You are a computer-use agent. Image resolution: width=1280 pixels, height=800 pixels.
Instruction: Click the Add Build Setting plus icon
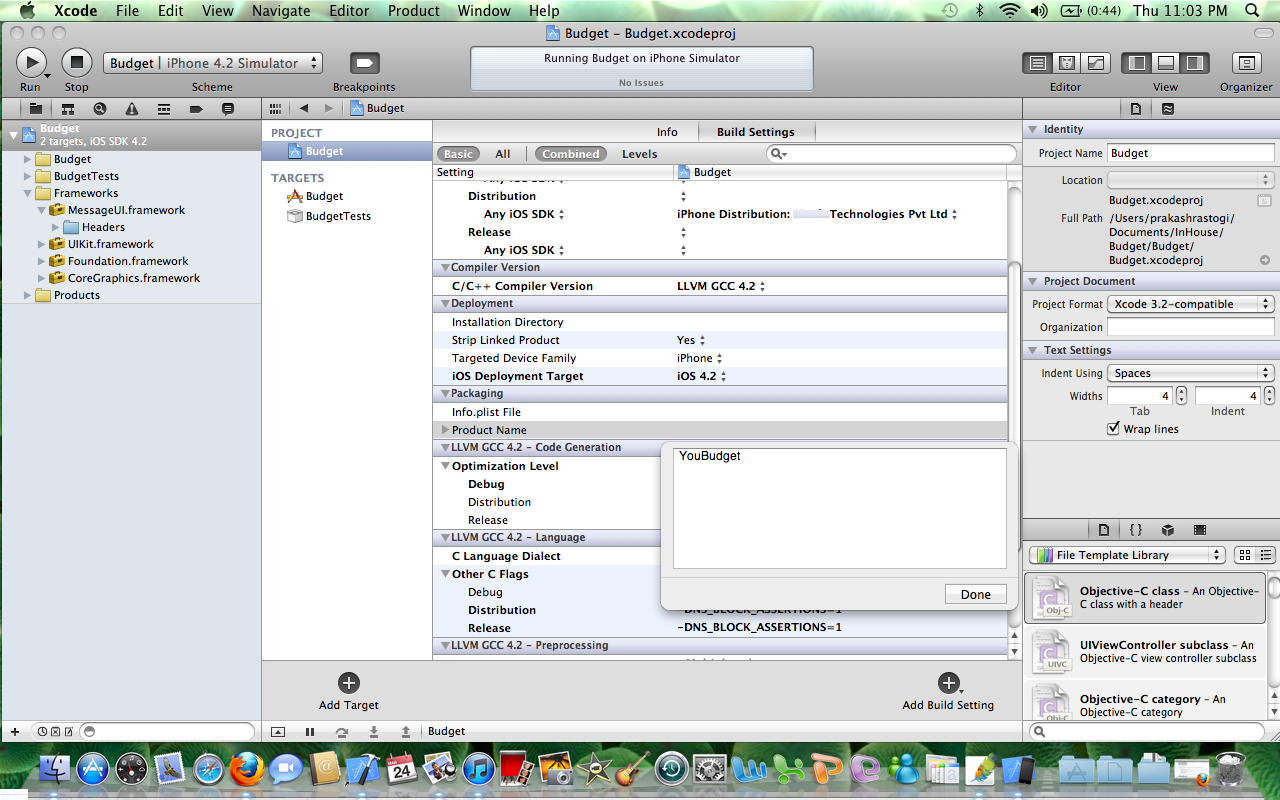(948, 683)
